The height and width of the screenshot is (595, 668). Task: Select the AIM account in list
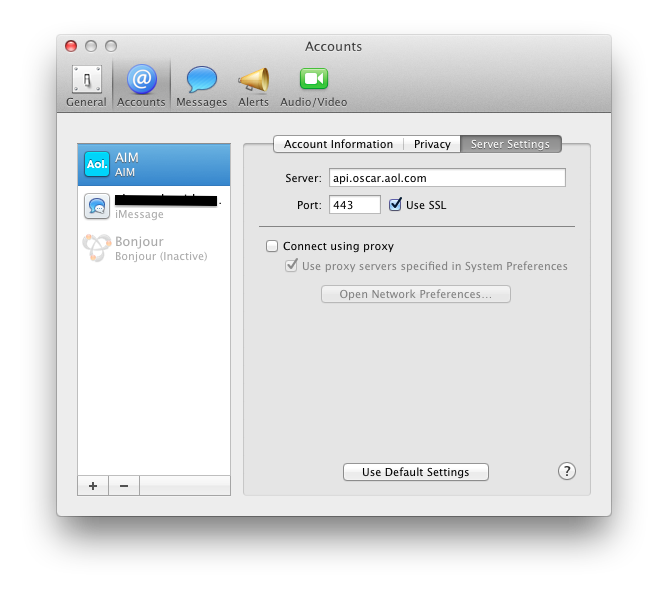tap(154, 164)
